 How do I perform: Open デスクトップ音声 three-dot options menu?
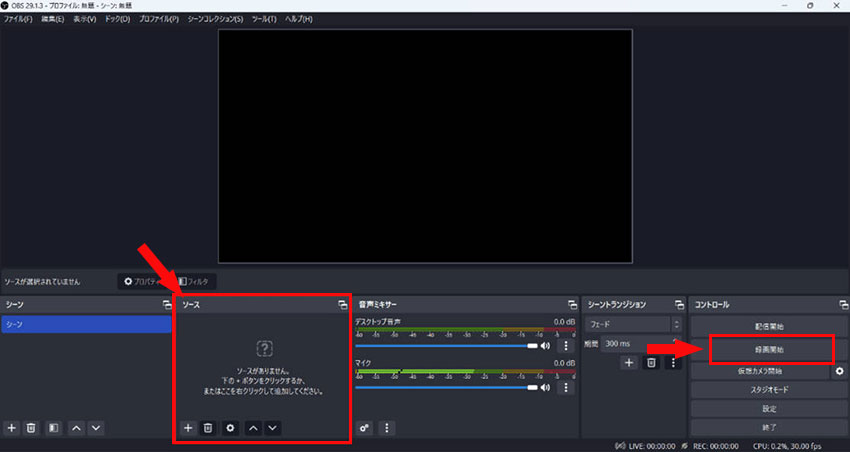click(566, 346)
